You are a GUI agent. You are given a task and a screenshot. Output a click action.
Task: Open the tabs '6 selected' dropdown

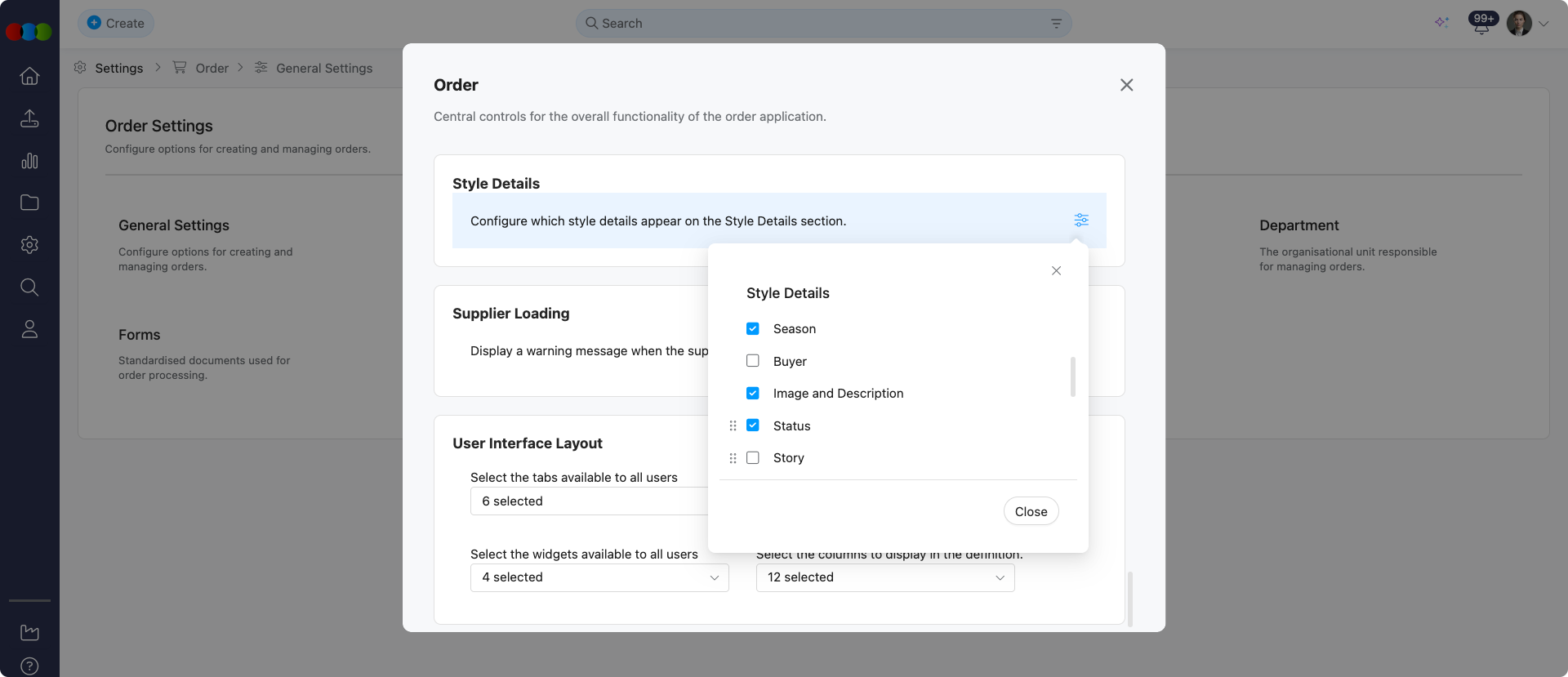point(588,501)
